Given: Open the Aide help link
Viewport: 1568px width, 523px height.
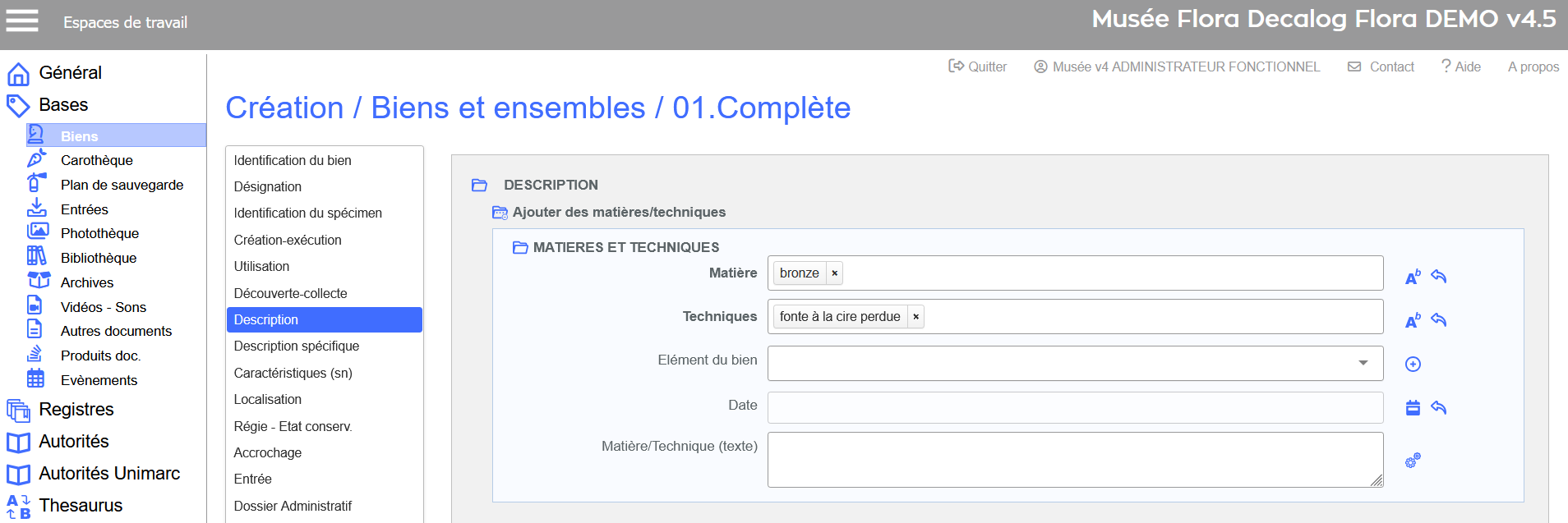Looking at the screenshot, I should [1460, 67].
